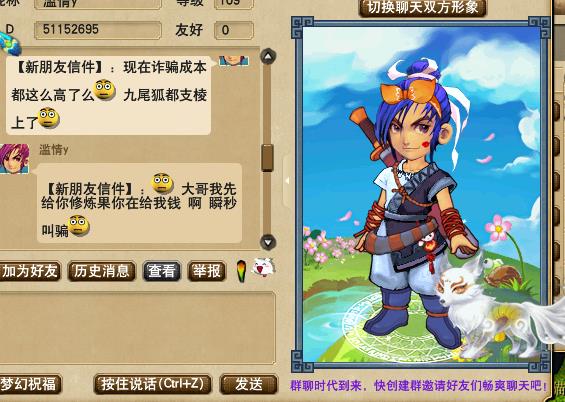Open 历史消息 message history

tap(102, 271)
